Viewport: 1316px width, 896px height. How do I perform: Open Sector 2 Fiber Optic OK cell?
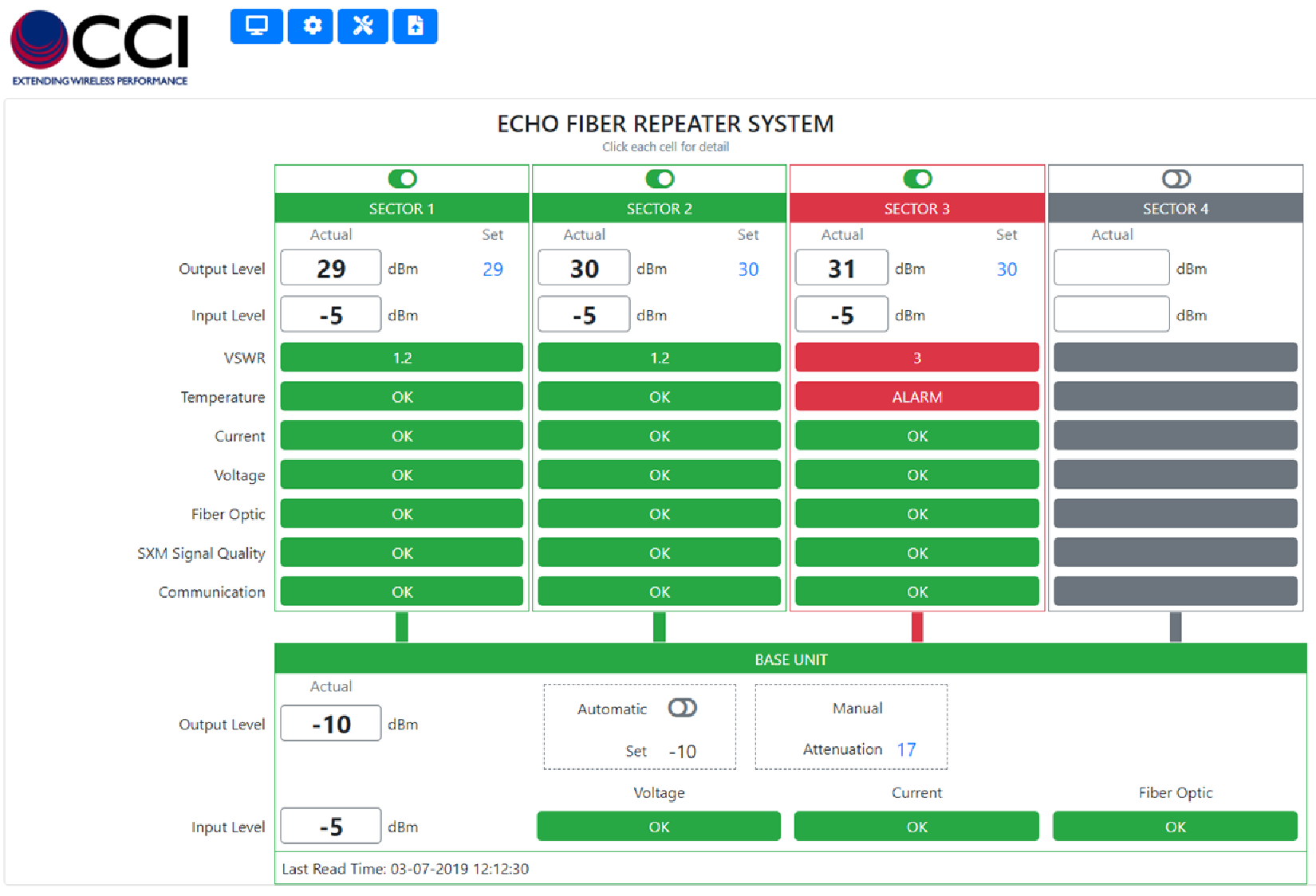[660, 513]
